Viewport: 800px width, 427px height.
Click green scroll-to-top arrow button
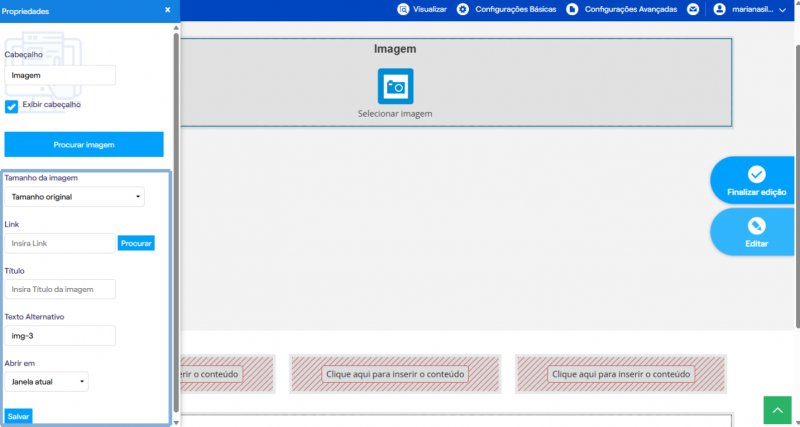point(777,410)
